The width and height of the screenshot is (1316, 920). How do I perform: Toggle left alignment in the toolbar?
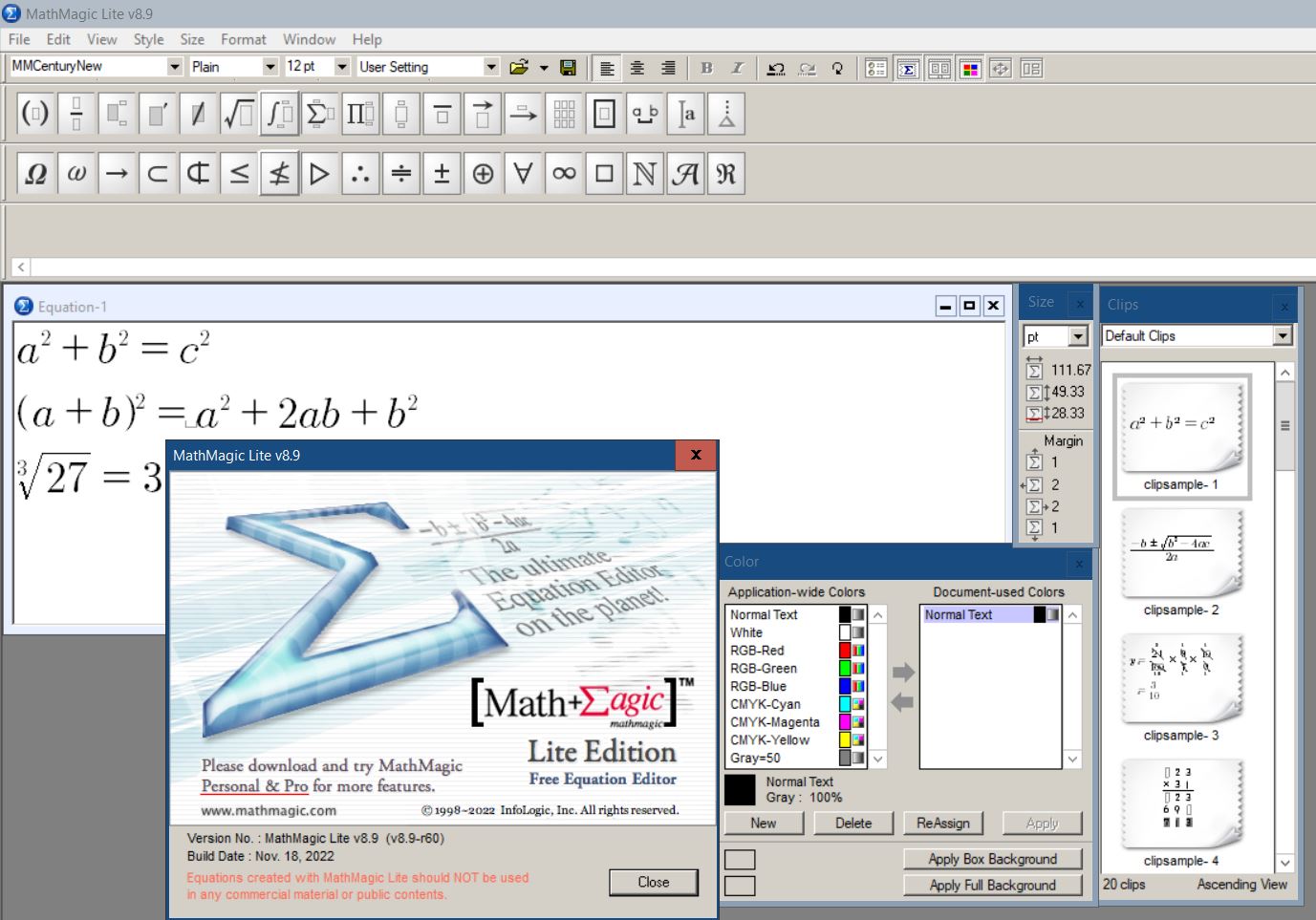pos(607,68)
